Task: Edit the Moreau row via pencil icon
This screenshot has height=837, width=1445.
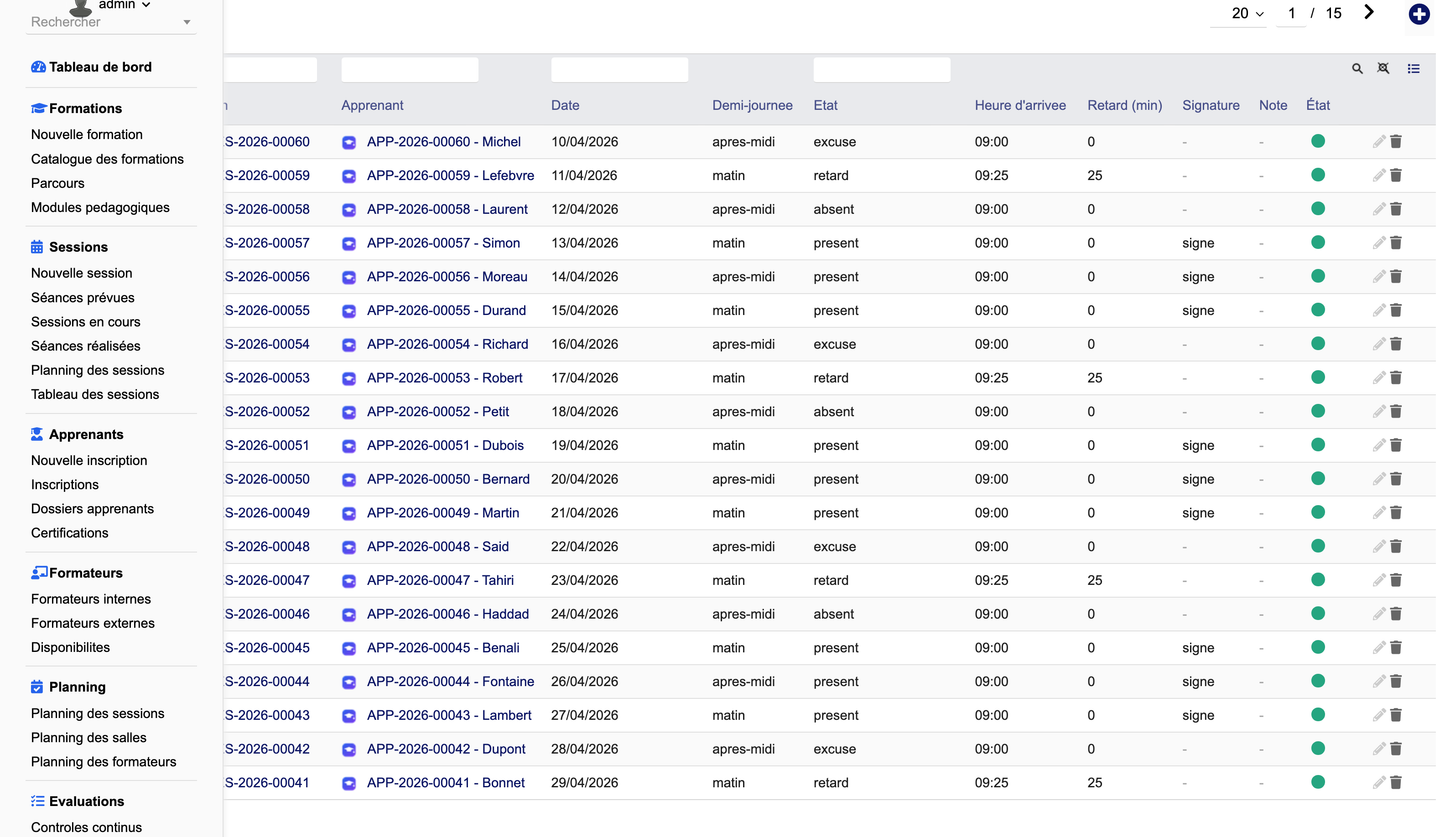Action: point(1379,277)
